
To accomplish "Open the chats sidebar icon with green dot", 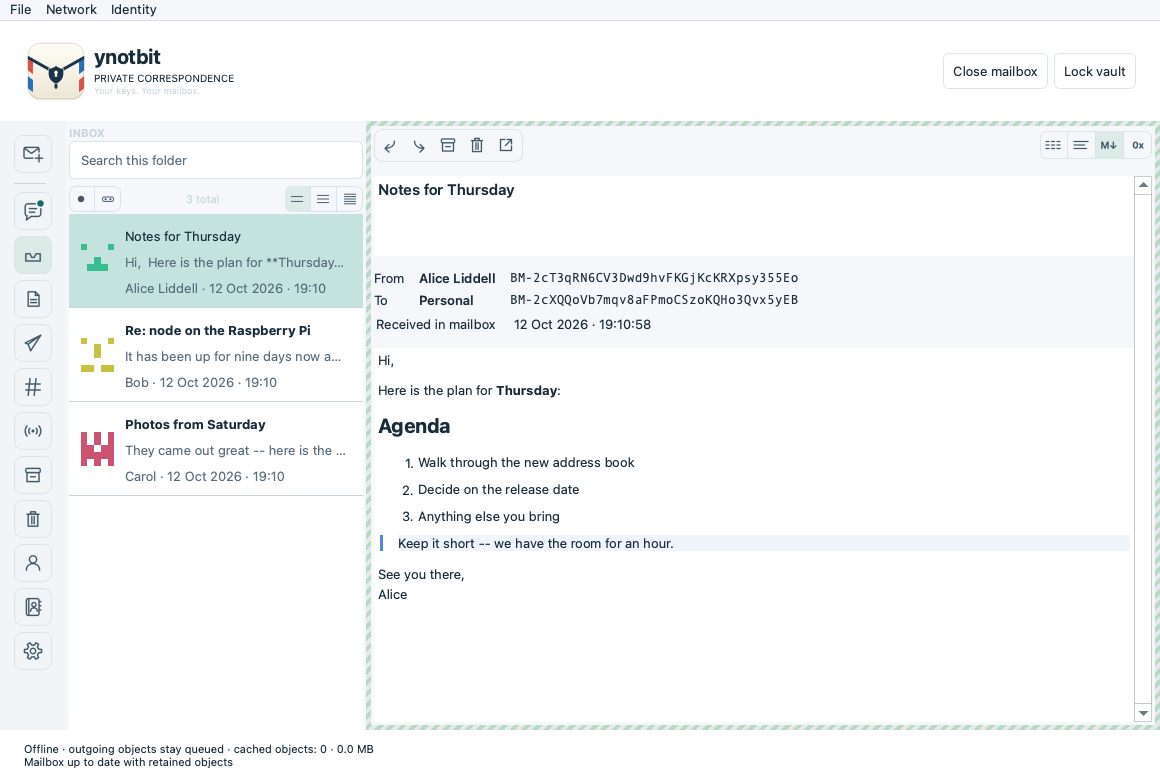I will pyautogui.click(x=33, y=211).
